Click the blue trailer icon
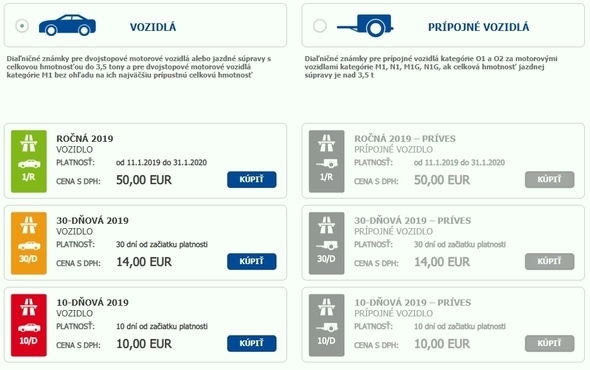 365,26
